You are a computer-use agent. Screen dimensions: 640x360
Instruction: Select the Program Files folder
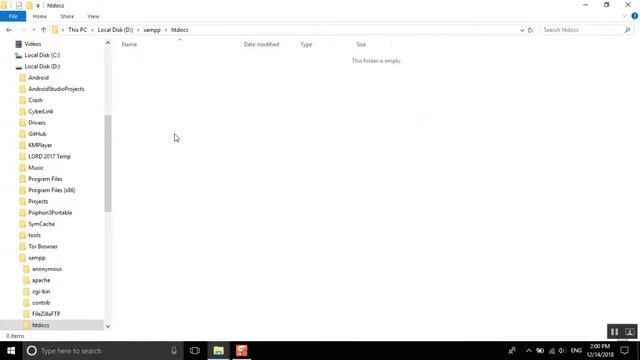click(x=45, y=179)
